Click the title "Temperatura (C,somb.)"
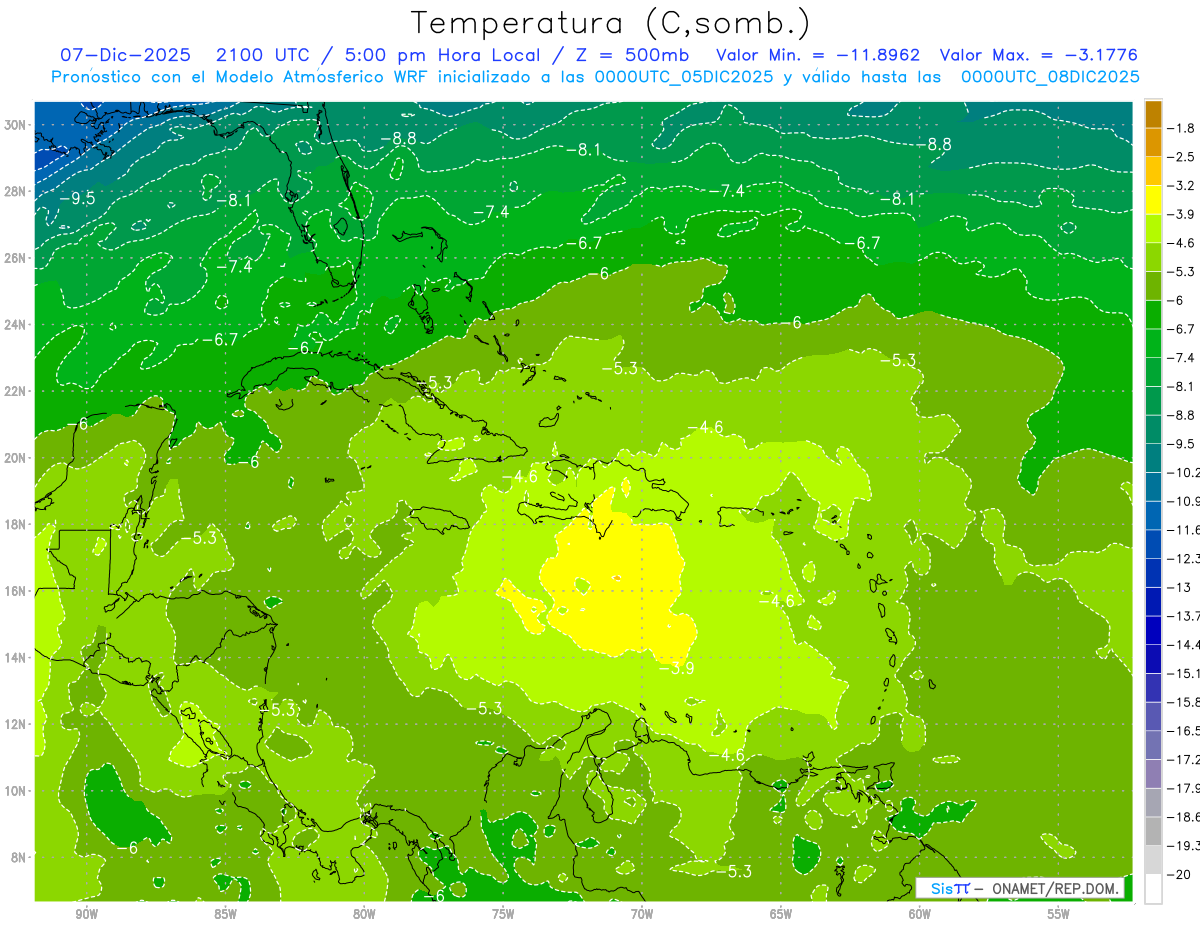 pyautogui.click(x=609, y=24)
